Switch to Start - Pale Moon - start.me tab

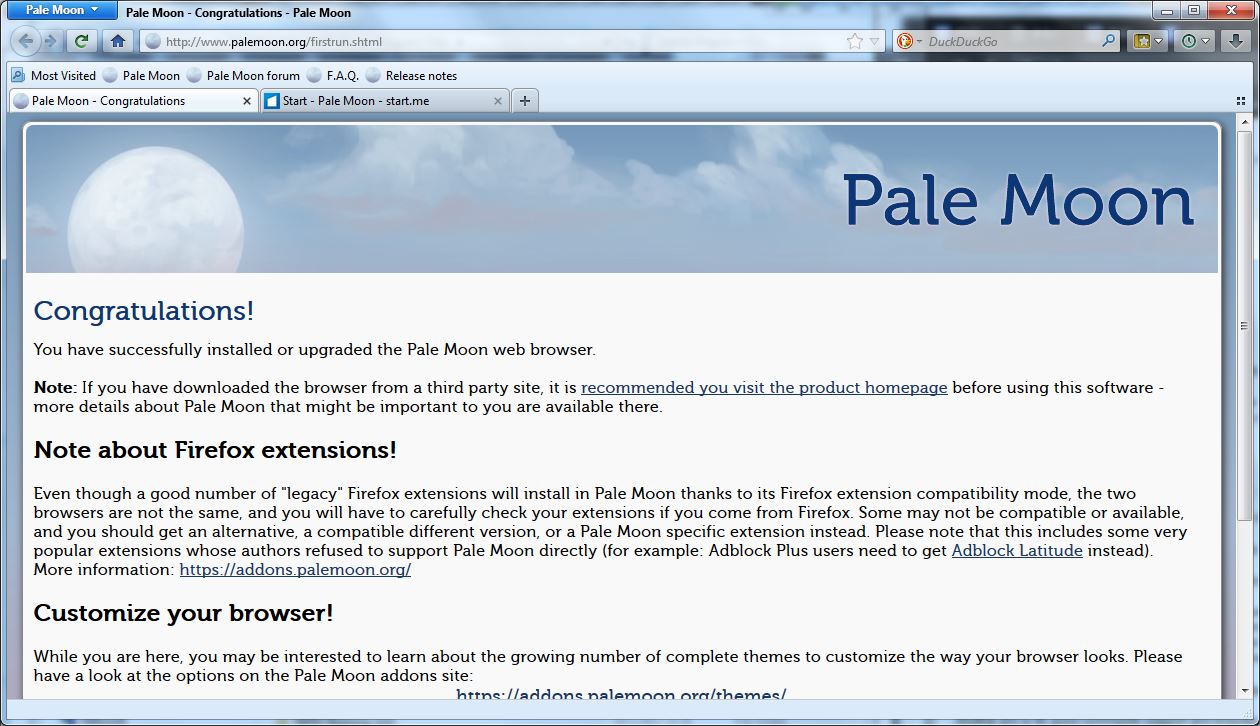pos(385,101)
